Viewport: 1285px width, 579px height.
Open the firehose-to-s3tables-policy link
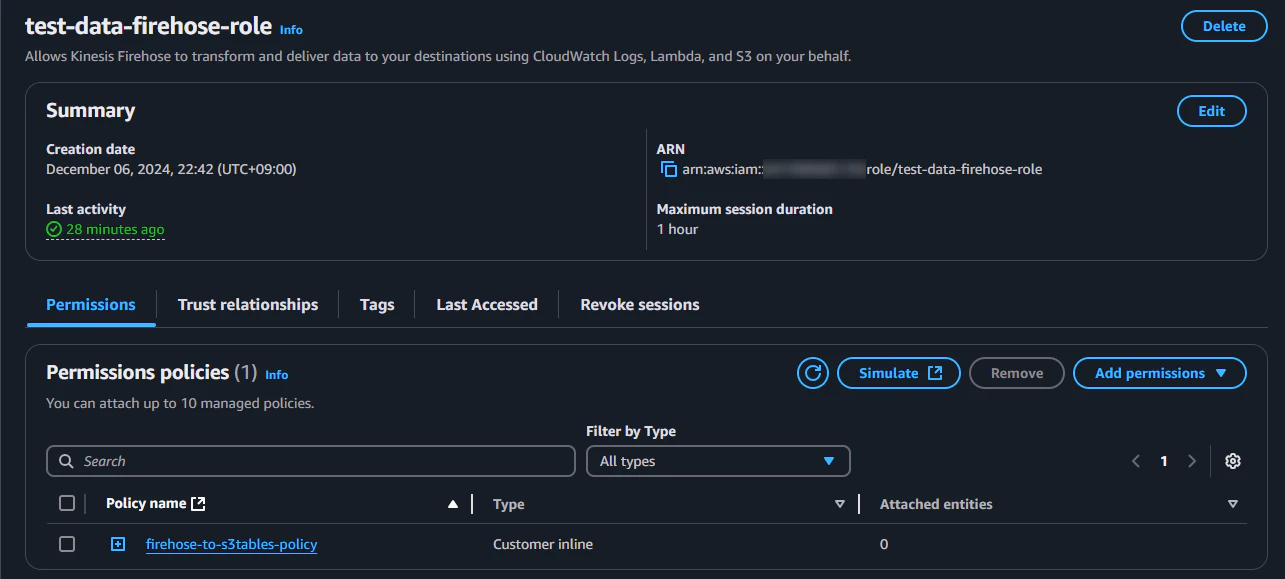(232, 544)
